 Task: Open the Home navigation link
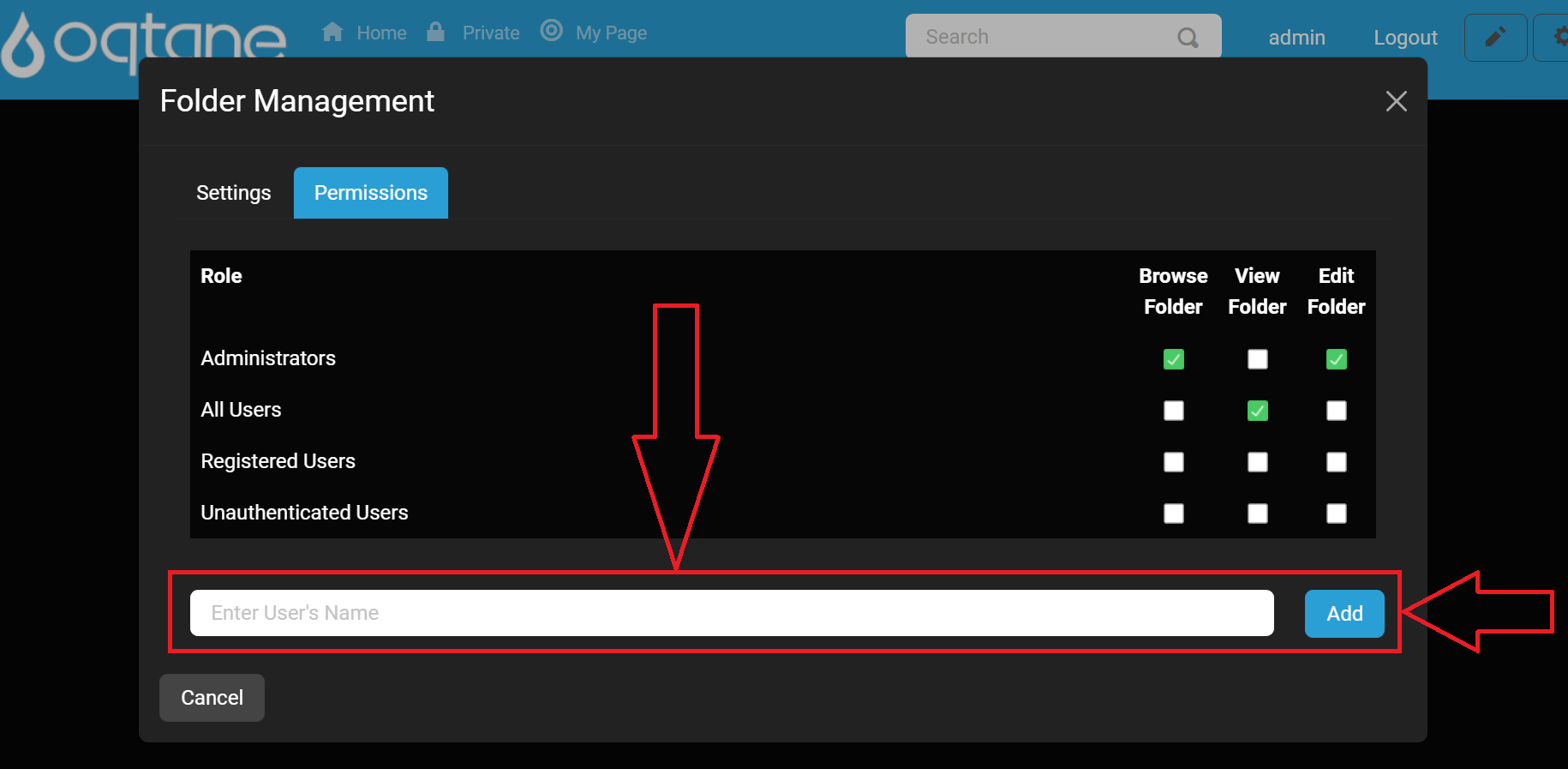381,33
